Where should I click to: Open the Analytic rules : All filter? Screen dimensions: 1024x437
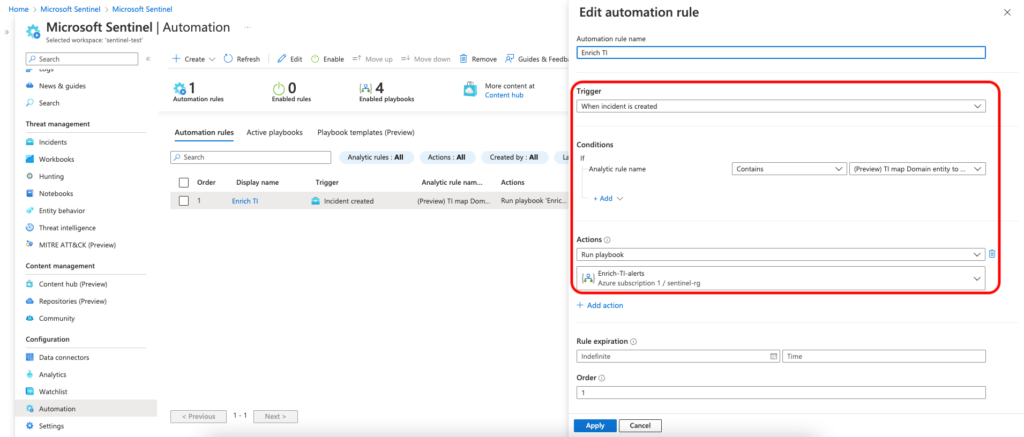tap(376, 157)
